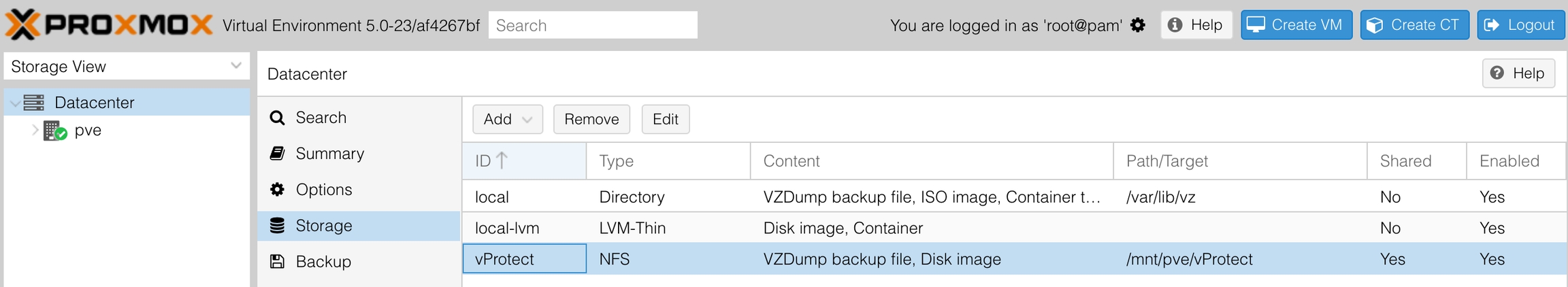The image size is (1568, 287).
Task: Click the Edit storage button
Action: point(665,120)
